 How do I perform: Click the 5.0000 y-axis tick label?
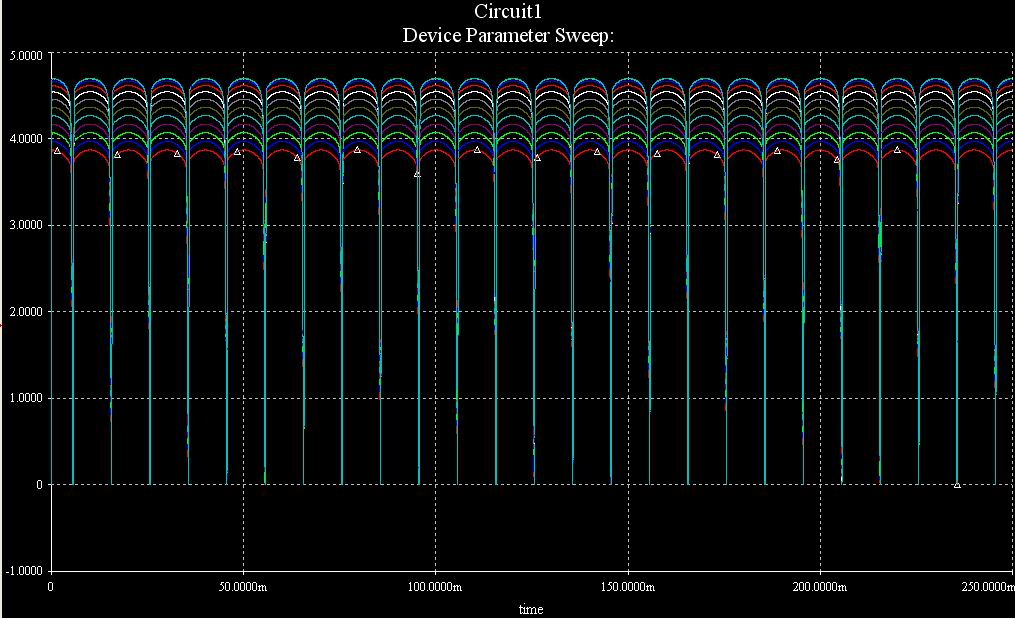pos(23,53)
